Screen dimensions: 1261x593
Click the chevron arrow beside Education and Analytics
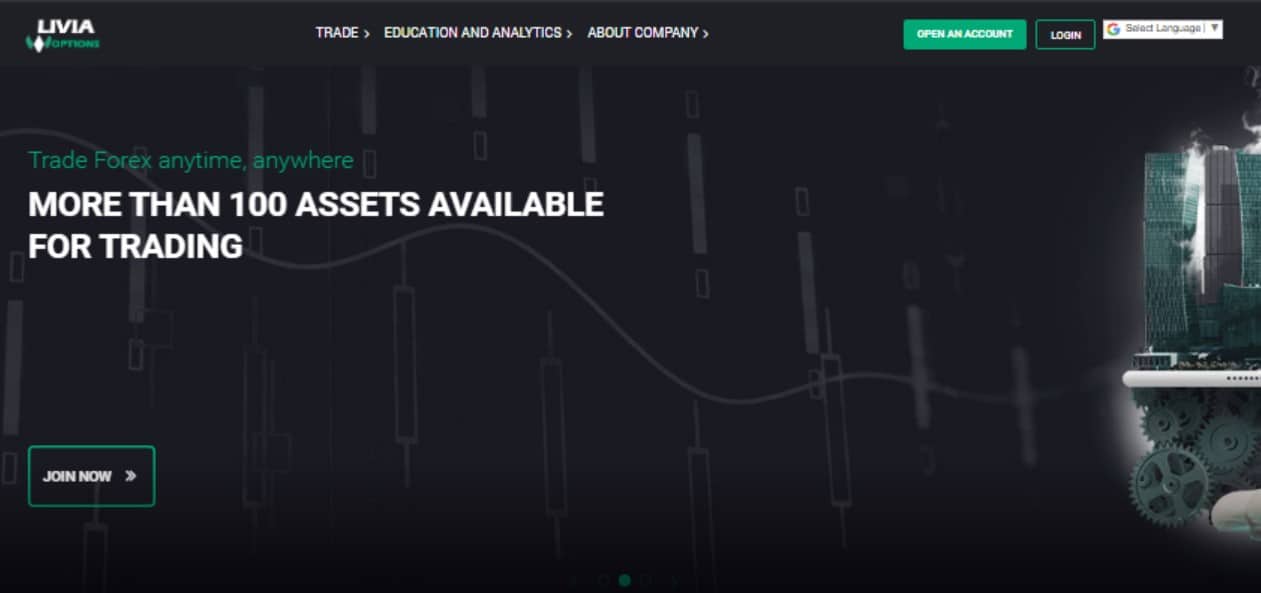point(569,34)
